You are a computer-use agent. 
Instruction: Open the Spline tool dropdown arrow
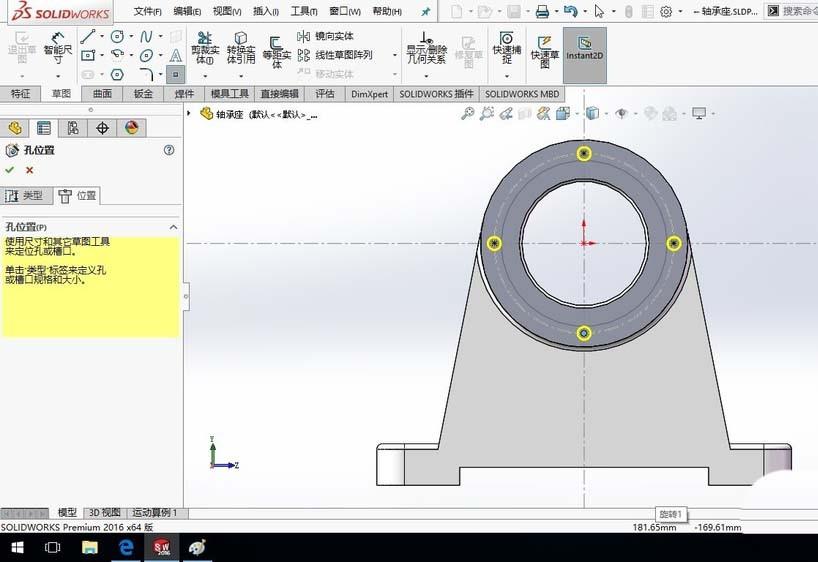pyautogui.click(x=160, y=37)
